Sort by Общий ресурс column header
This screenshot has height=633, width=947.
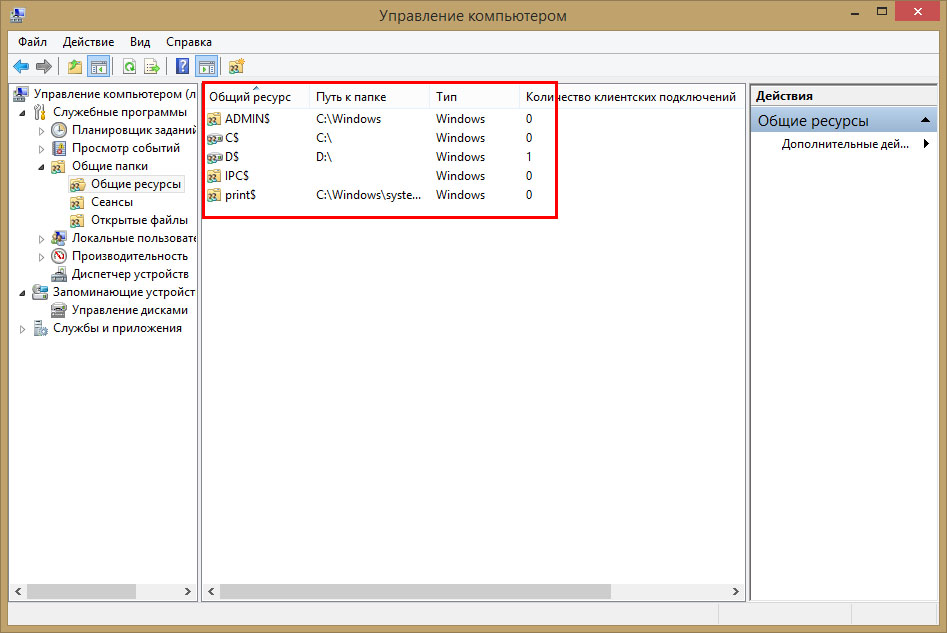[256, 97]
